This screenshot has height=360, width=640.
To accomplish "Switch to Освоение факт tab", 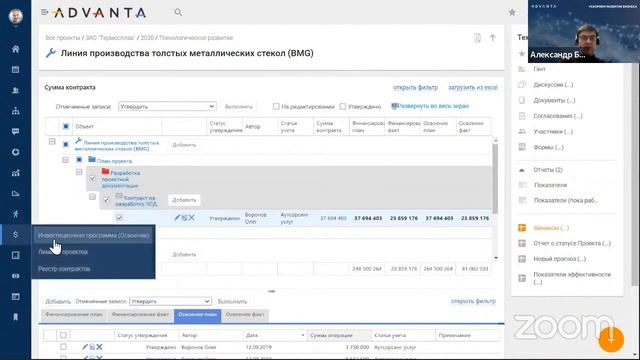I will (x=245, y=315).
